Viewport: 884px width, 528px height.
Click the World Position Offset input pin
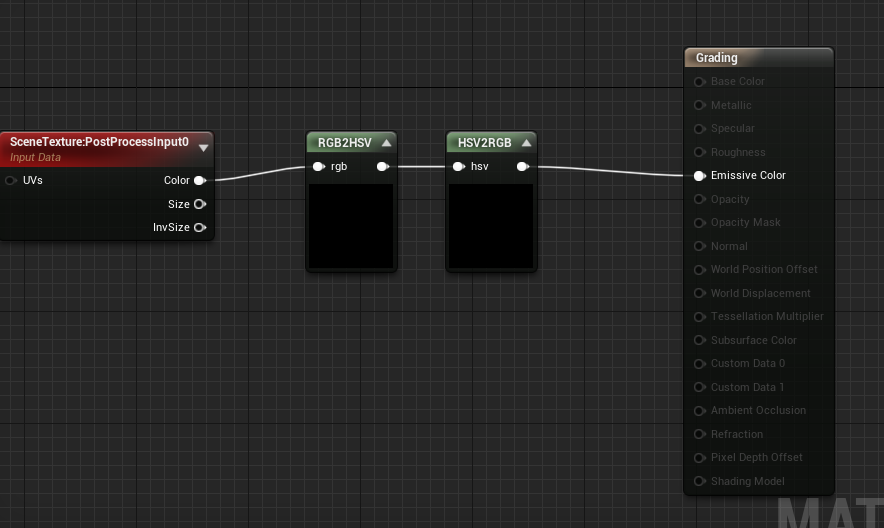coord(700,270)
